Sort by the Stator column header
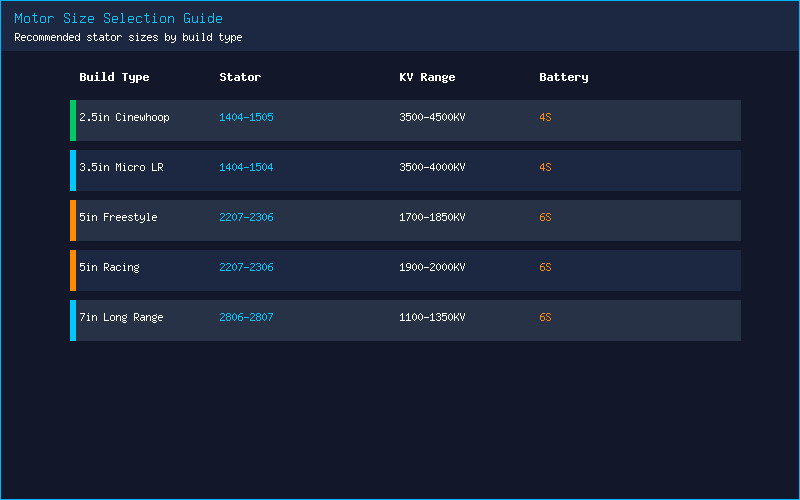The height and width of the screenshot is (500, 800). (240, 77)
